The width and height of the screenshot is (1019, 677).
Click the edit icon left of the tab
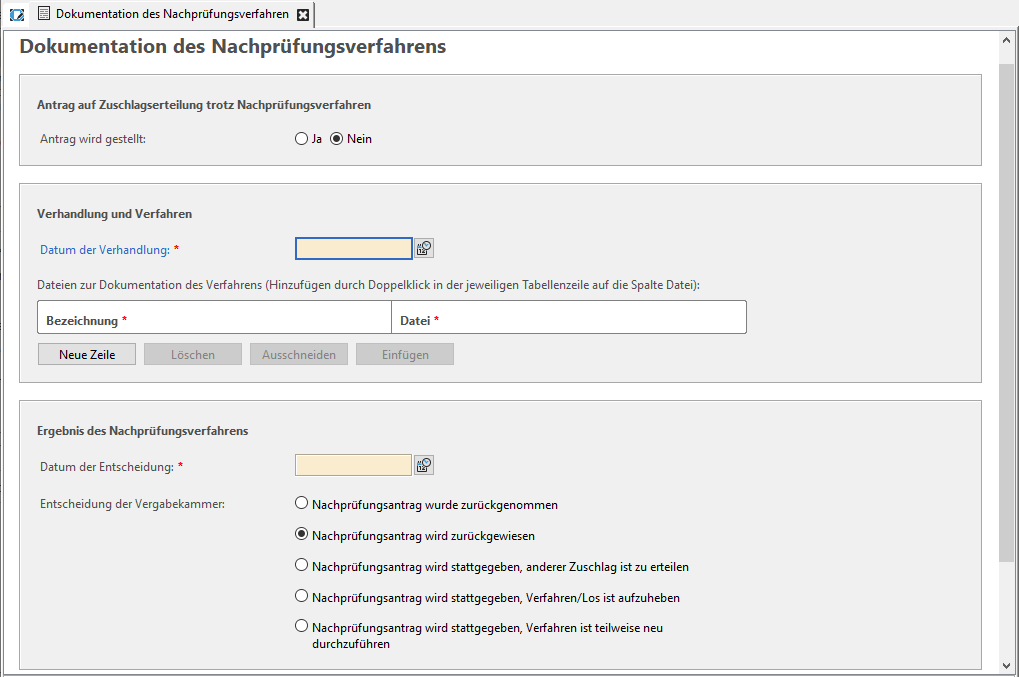(17, 14)
